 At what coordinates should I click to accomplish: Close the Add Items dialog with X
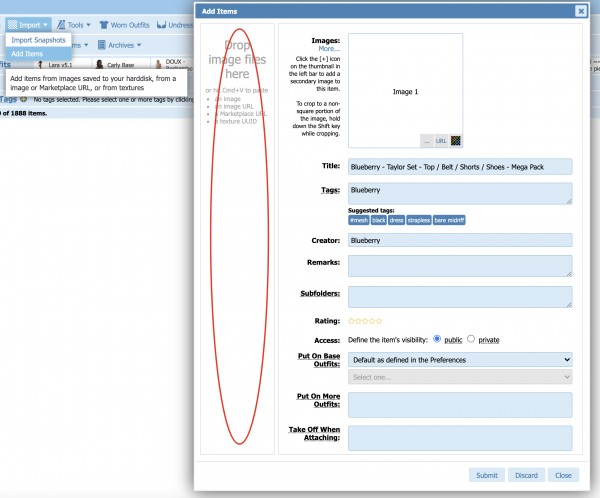point(580,11)
